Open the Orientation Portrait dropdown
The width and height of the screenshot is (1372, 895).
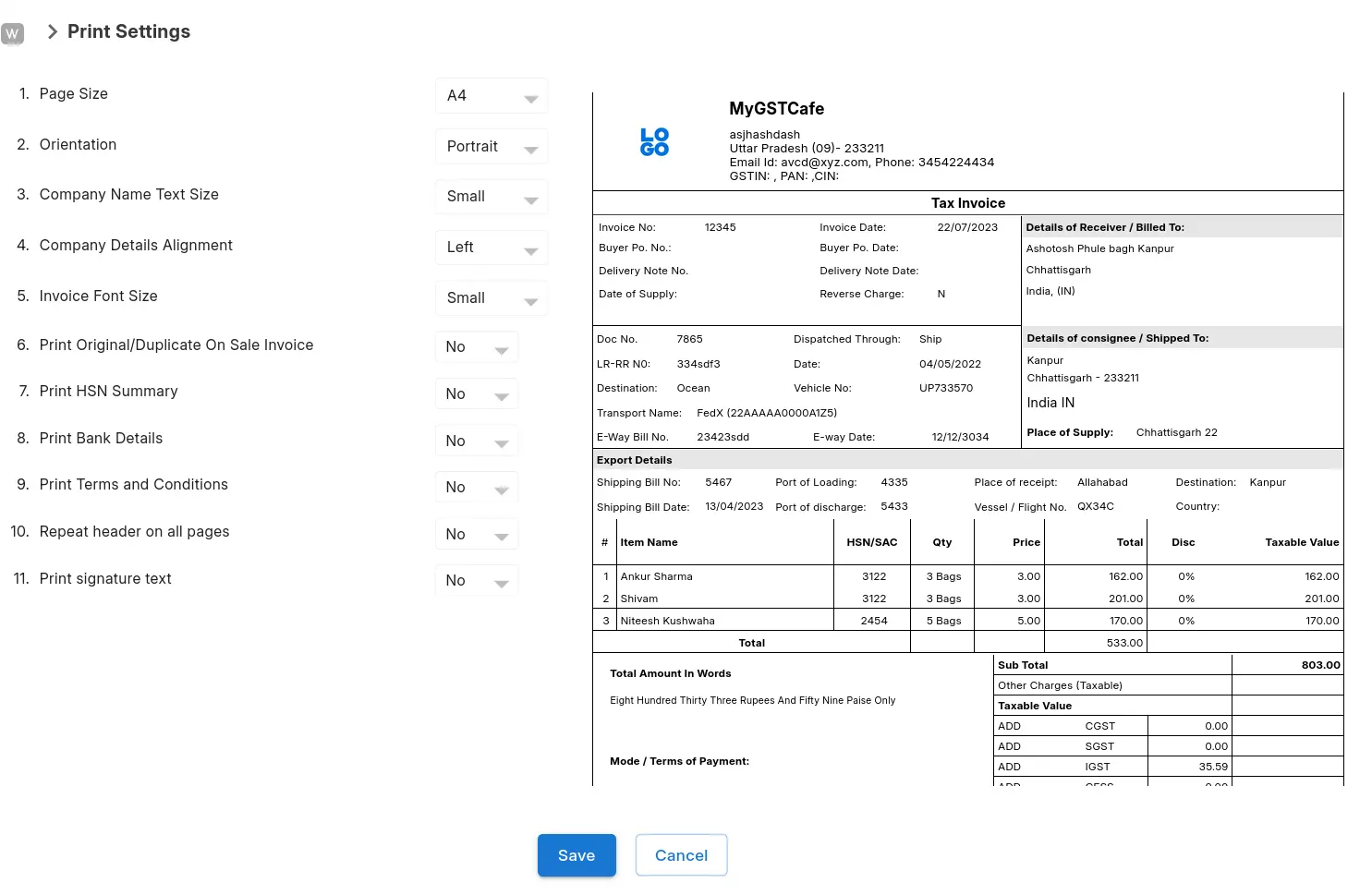(x=492, y=146)
